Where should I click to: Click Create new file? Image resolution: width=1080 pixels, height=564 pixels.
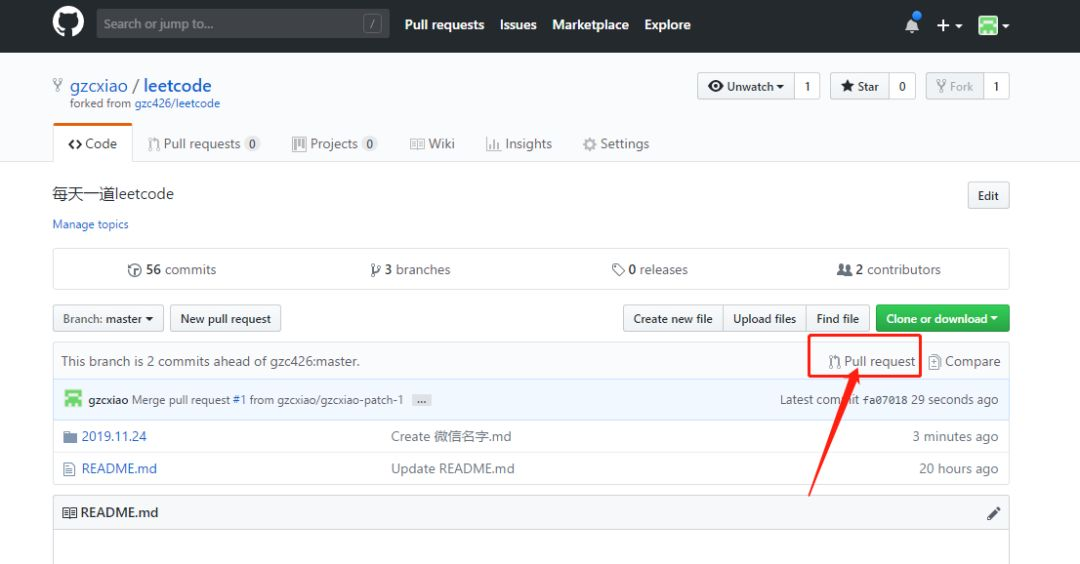coord(673,319)
